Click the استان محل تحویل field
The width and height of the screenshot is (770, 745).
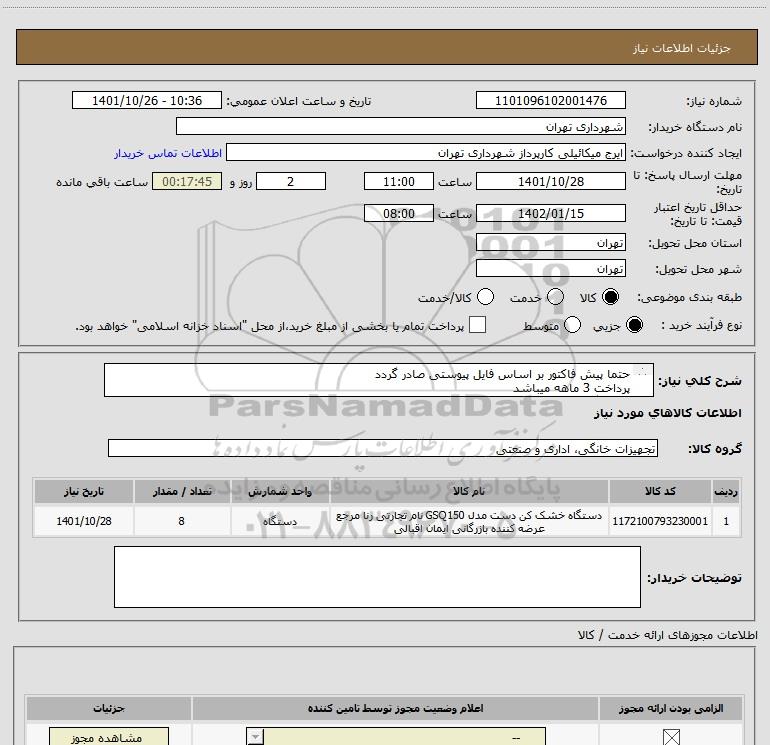[550, 243]
